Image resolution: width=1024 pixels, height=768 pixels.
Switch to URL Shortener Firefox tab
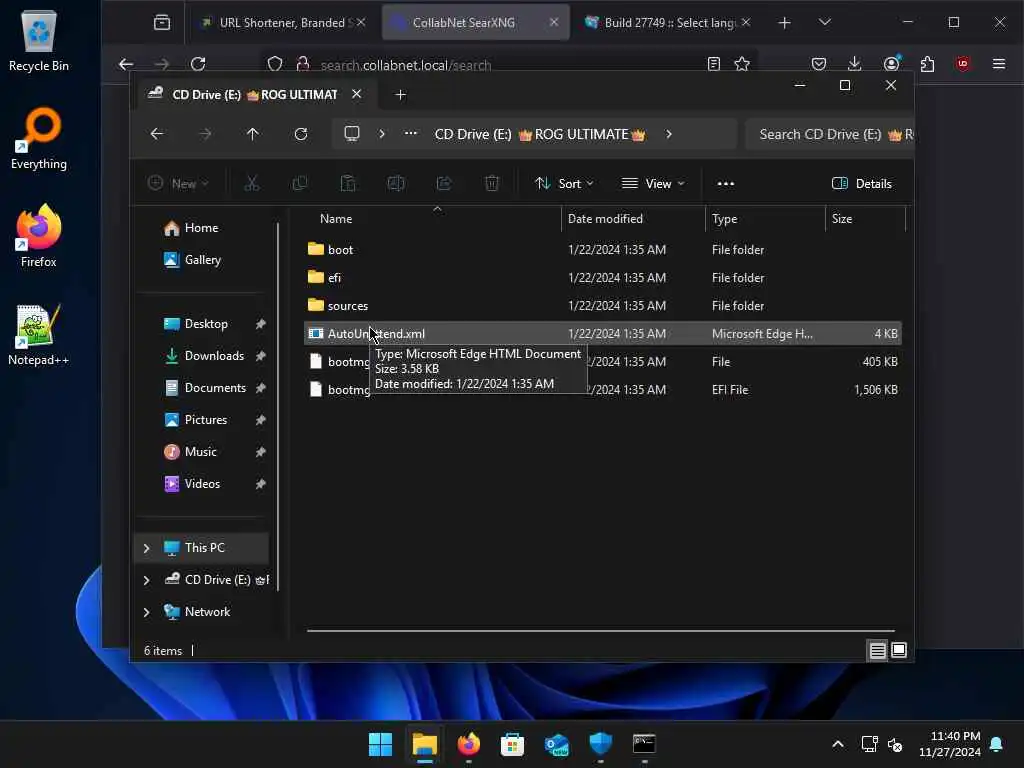pos(281,22)
